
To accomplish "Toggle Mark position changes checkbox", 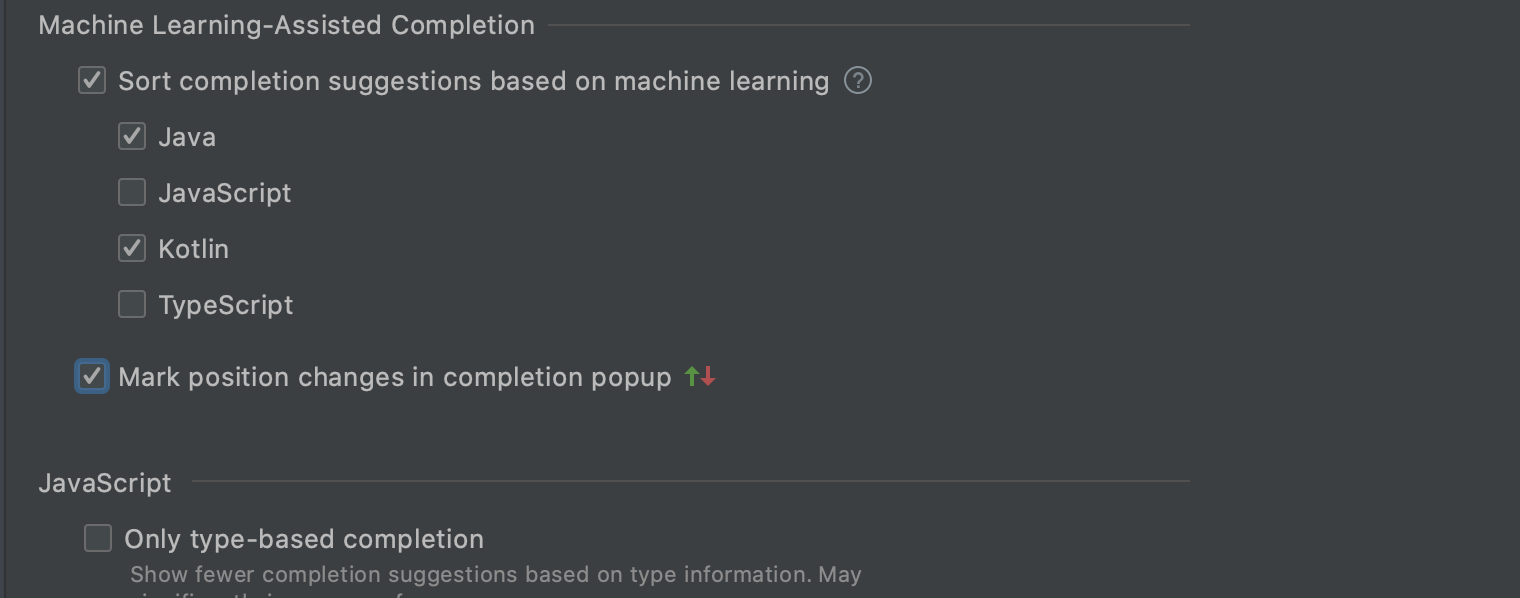I will click(x=92, y=376).
